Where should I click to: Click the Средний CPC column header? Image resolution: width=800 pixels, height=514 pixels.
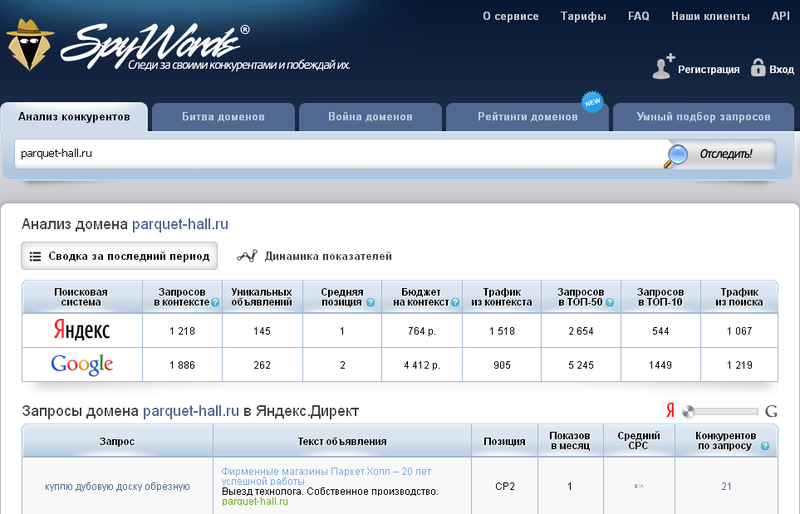639,441
